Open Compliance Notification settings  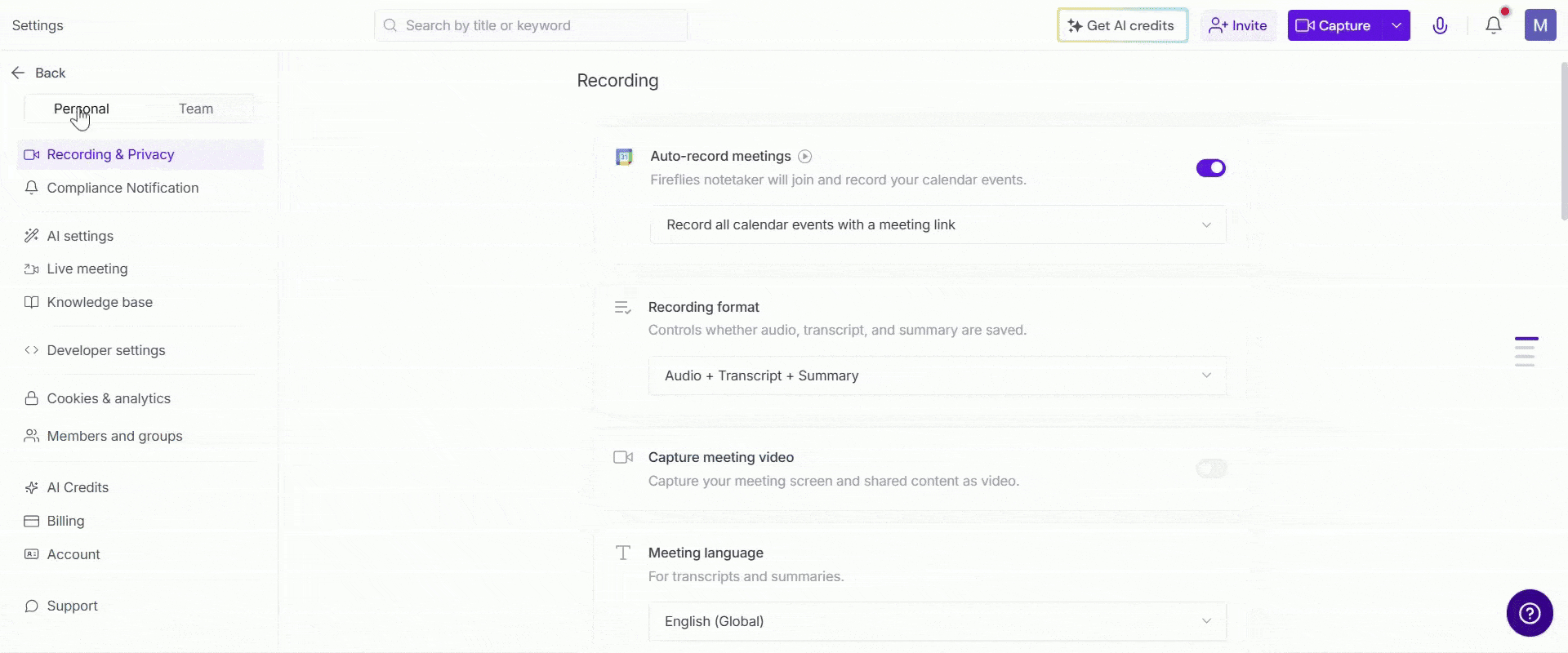(122, 188)
